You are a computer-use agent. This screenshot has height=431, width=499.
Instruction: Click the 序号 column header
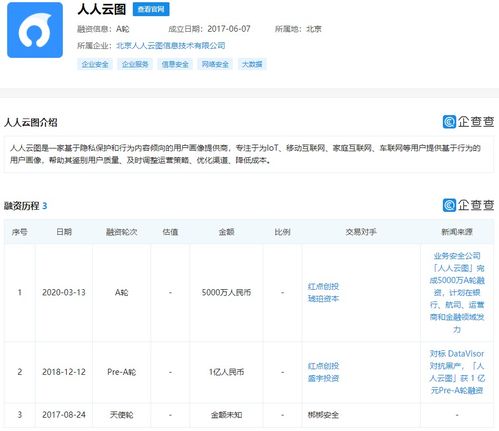[20, 232]
